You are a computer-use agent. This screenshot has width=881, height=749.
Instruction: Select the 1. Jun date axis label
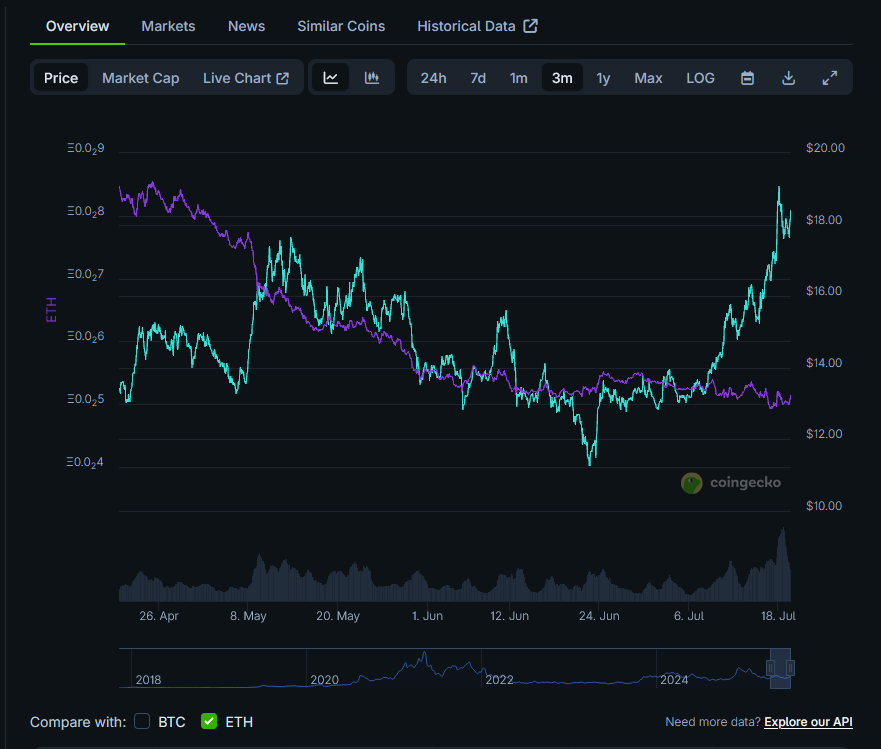(x=427, y=616)
